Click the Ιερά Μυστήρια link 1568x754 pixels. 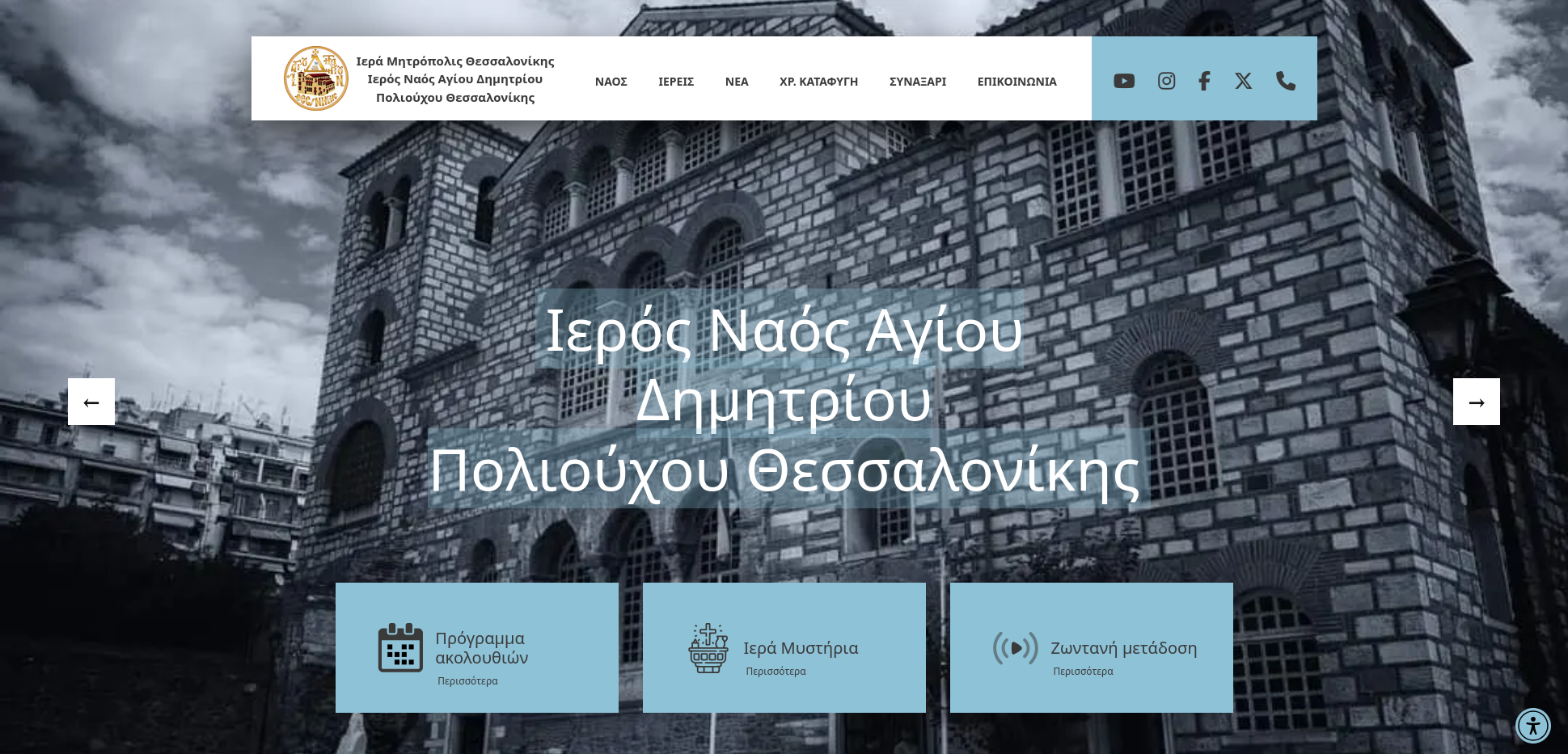[801, 648]
